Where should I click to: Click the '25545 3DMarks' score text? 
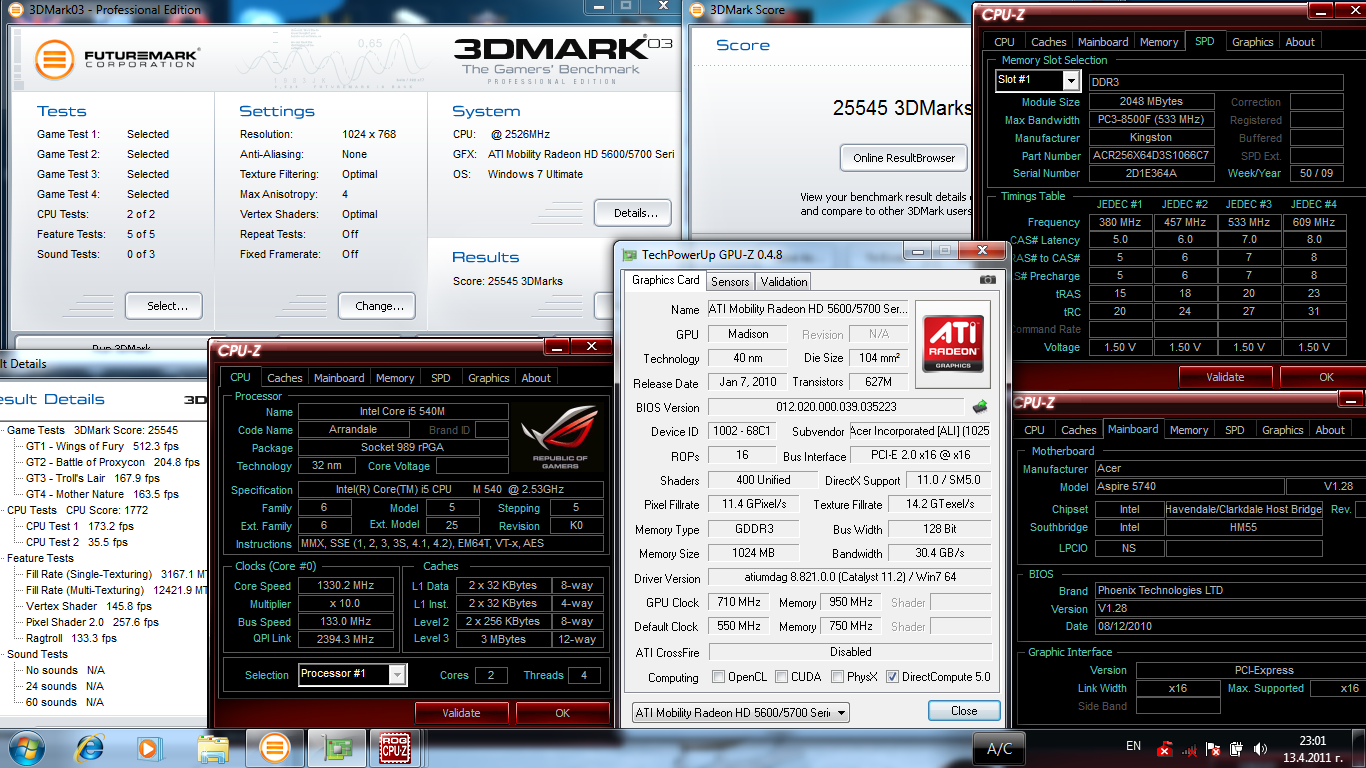click(903, 108)
